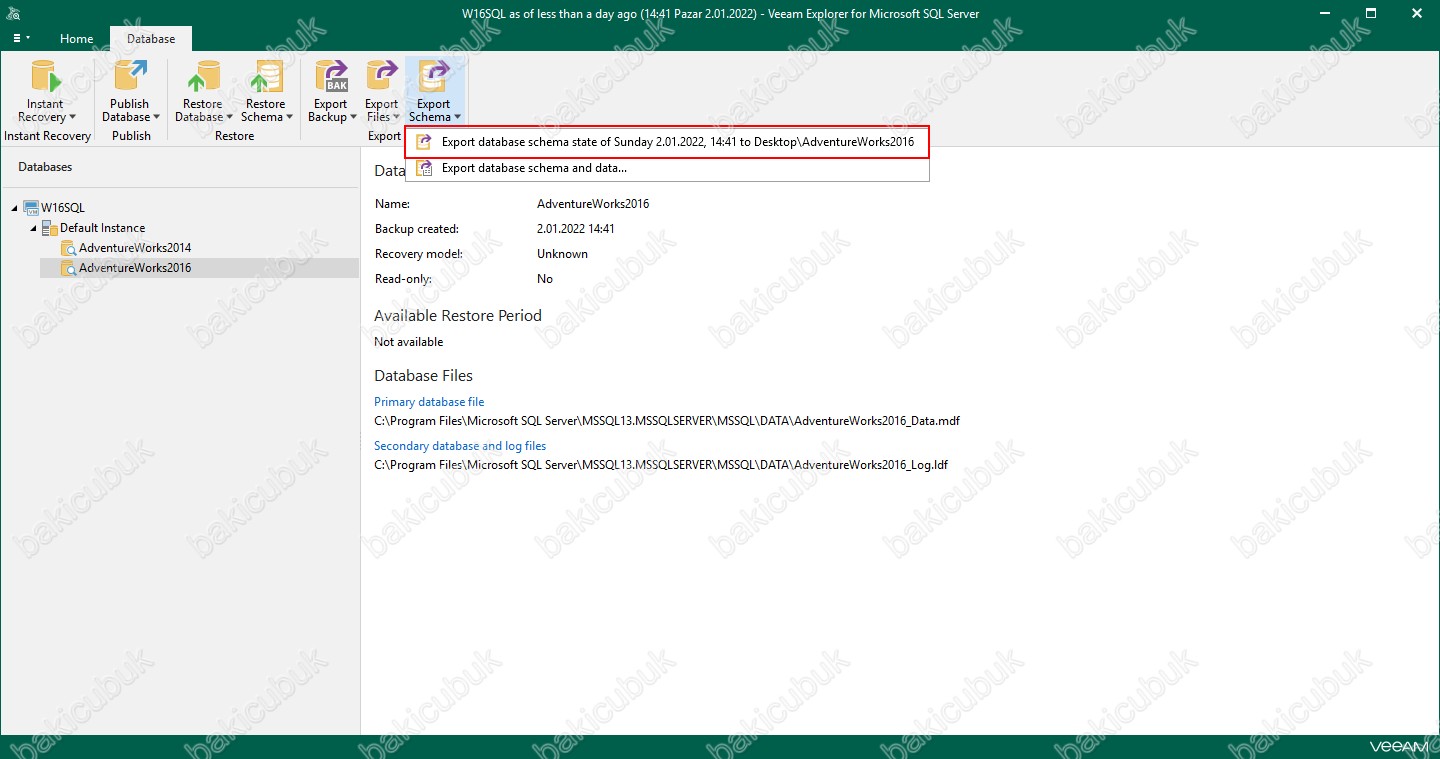The height and width of the screenshot is (759, 1440).
Task: Click the Veeam logo in status bar
Action: pyautogui.click(x=1398, y=746)
